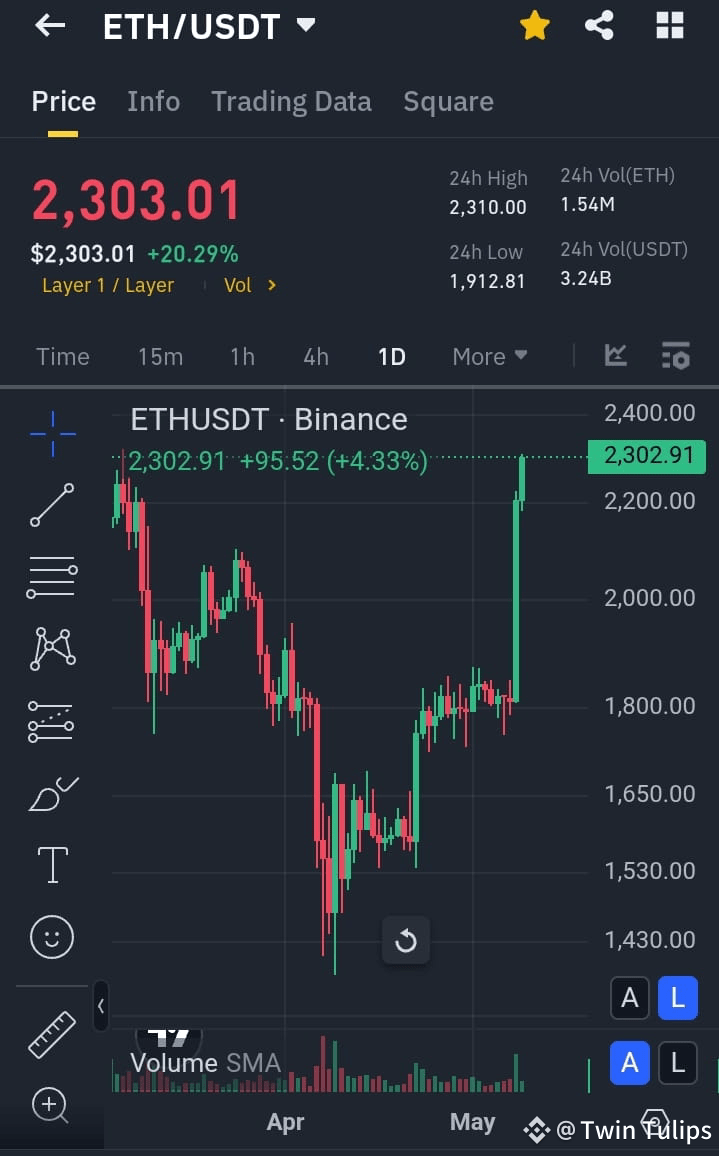Expand tags with the yellow chevron
The image size is (719, 1156).
click(x=272, y=285)
